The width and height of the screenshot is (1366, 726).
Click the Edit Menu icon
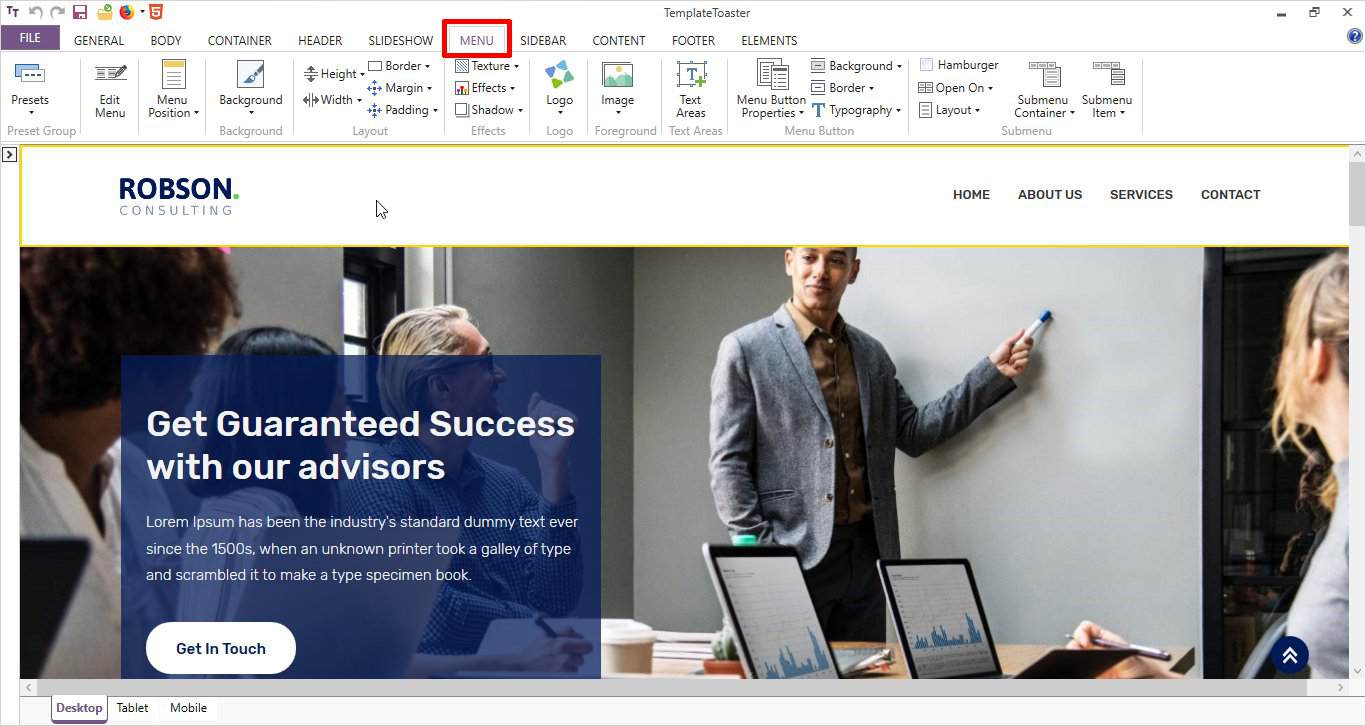[x=110, y=75]
